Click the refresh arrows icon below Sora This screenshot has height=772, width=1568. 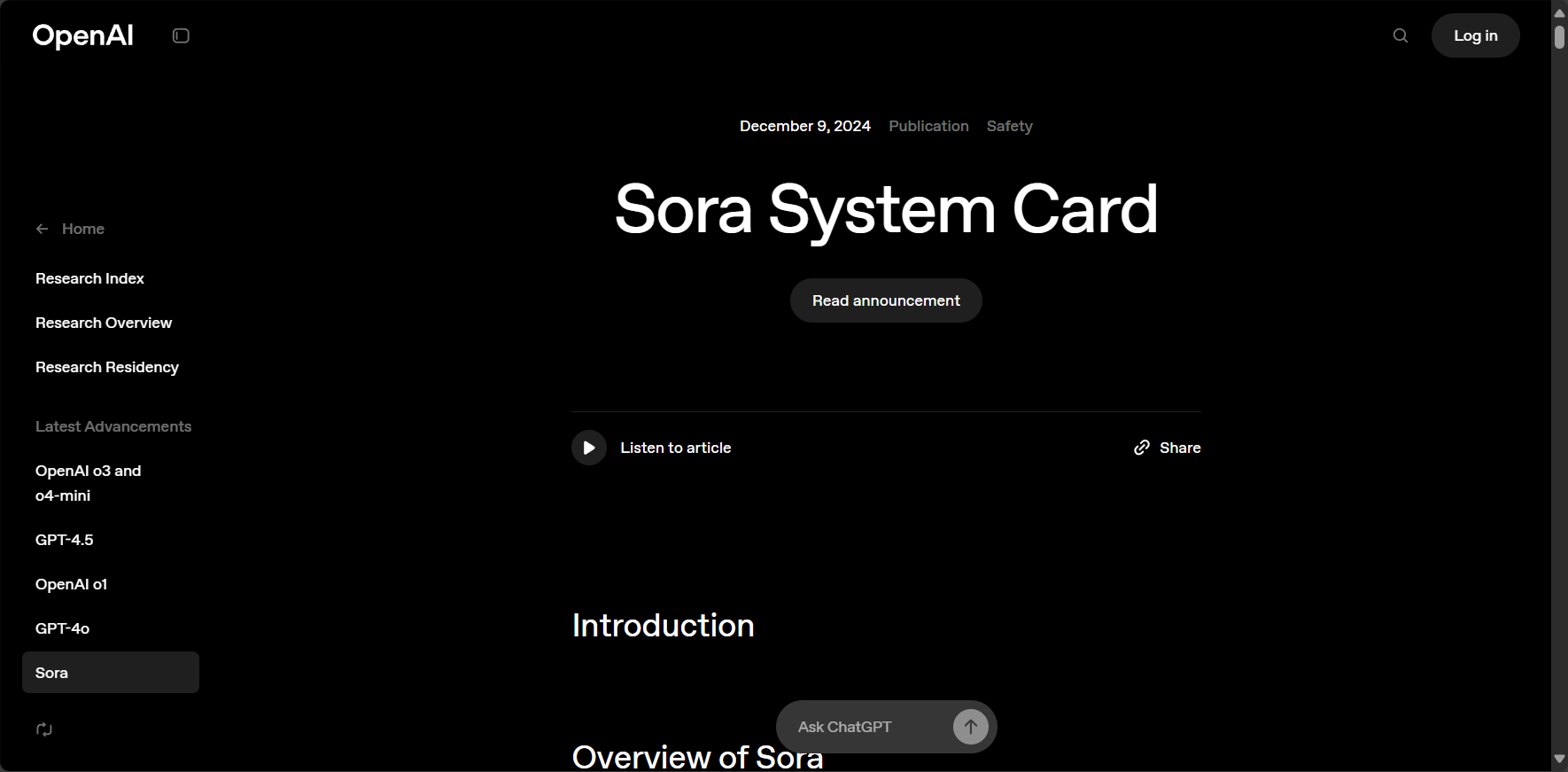coord(44,729)
